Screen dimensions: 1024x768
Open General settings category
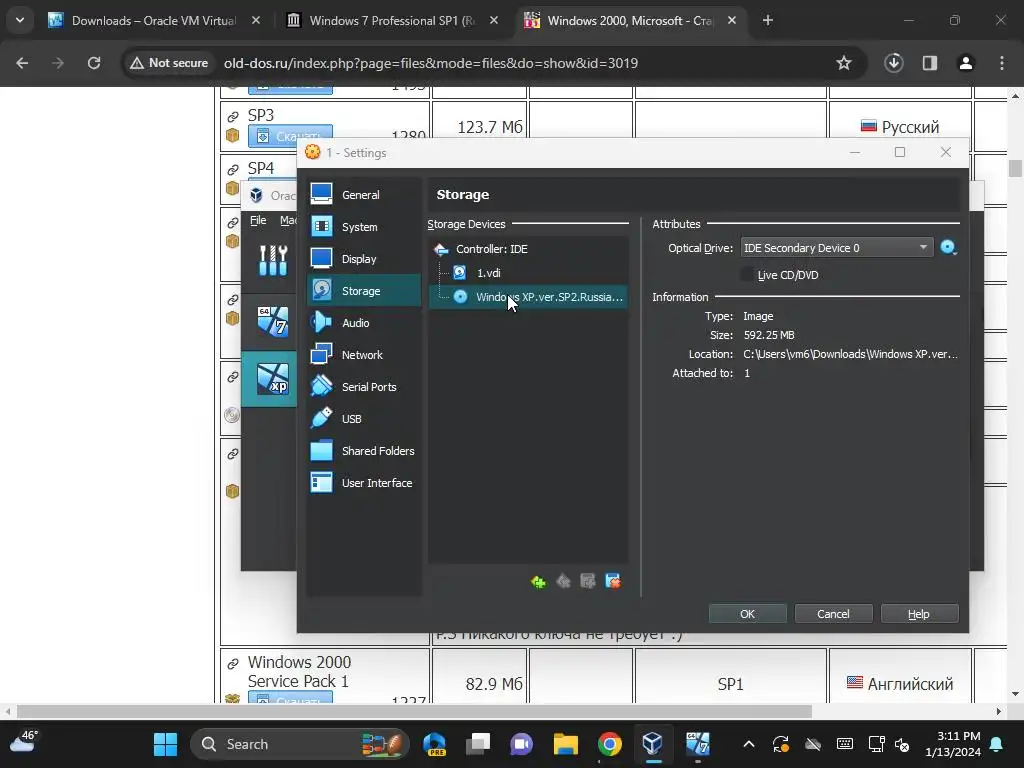(x=363, y=195)
